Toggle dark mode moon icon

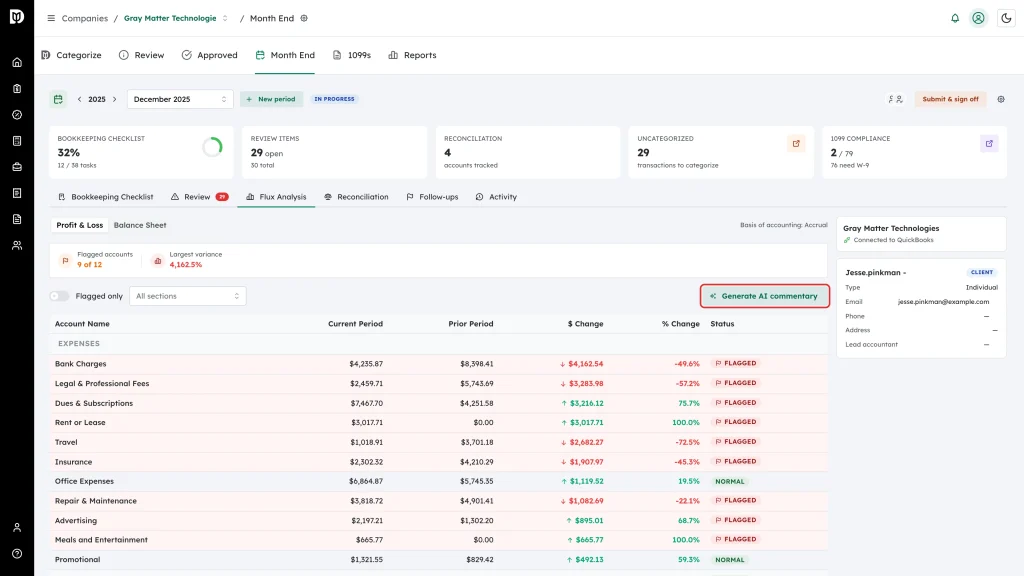(1006, 18)
